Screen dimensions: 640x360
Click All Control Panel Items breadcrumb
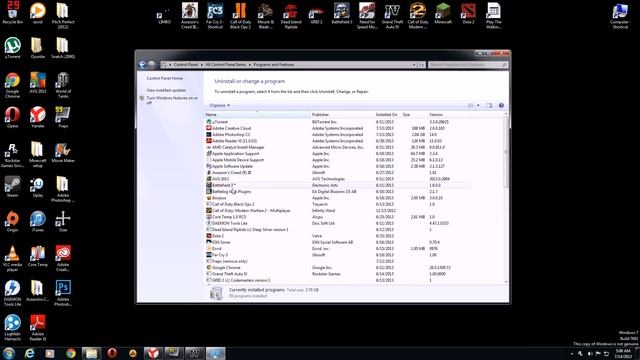[226, 64]
